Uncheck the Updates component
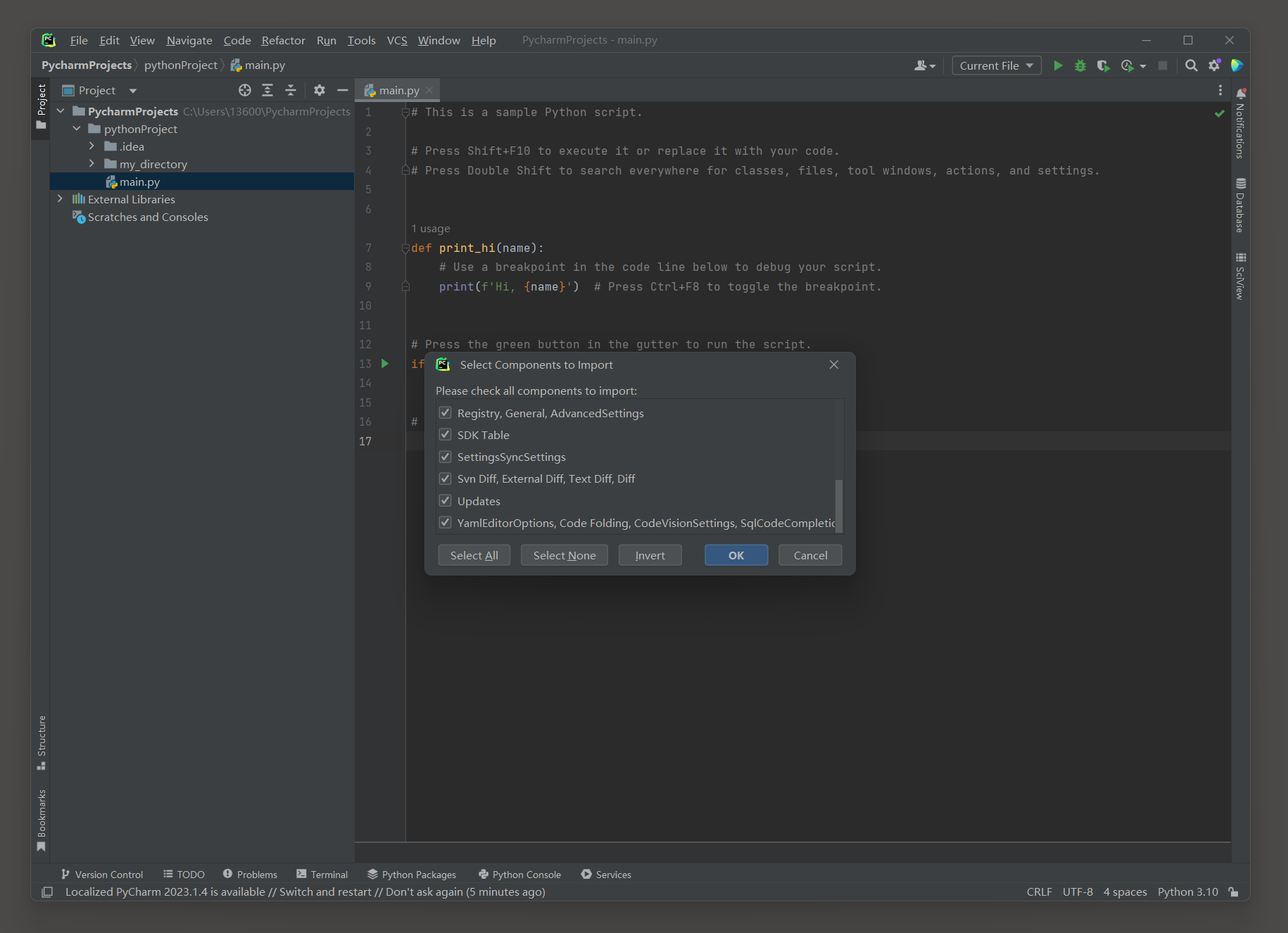The height and width of the screenshot is (933, 1288). point(445,501)
